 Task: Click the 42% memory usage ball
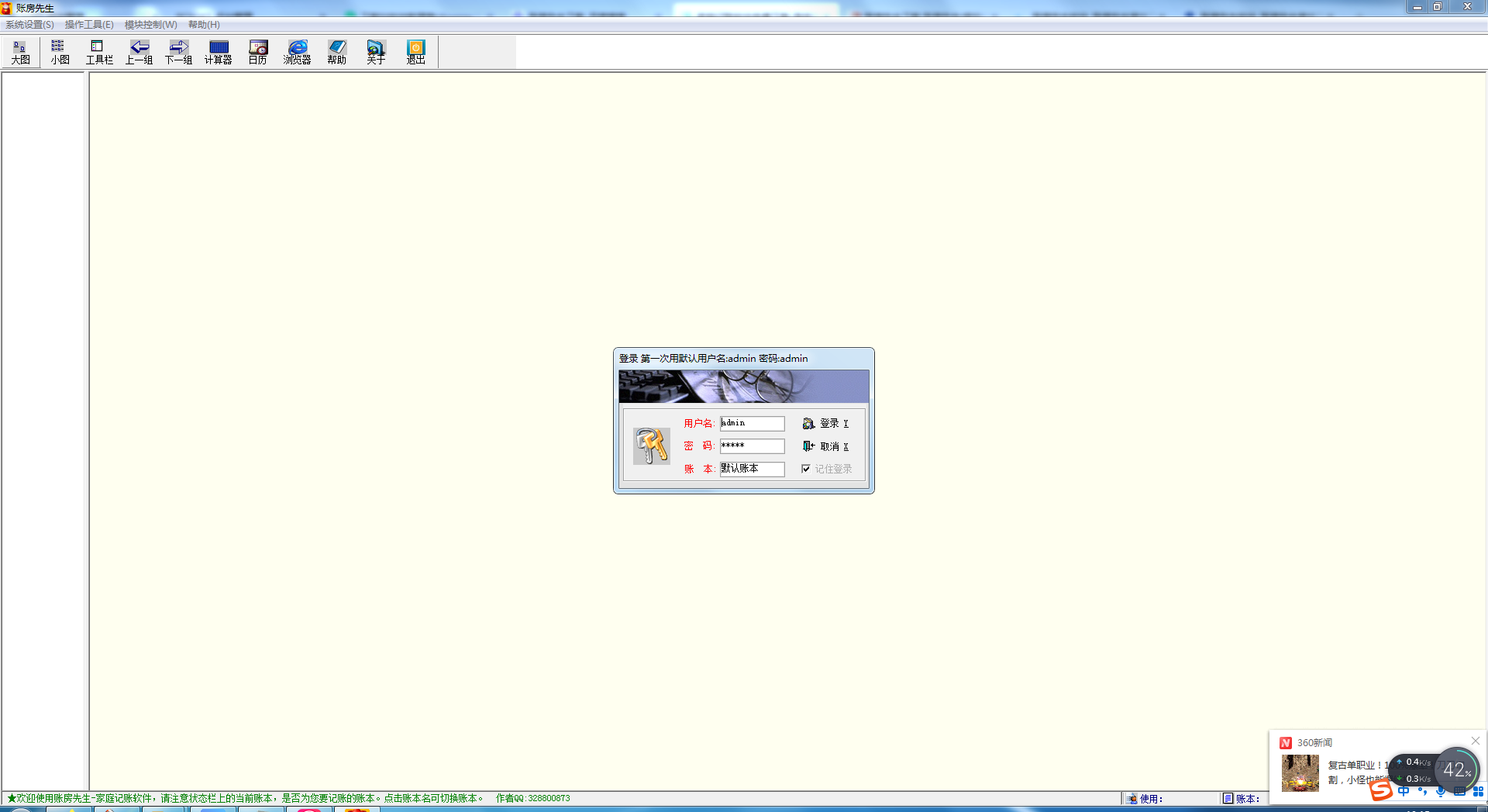click(x=1457, y=770)
